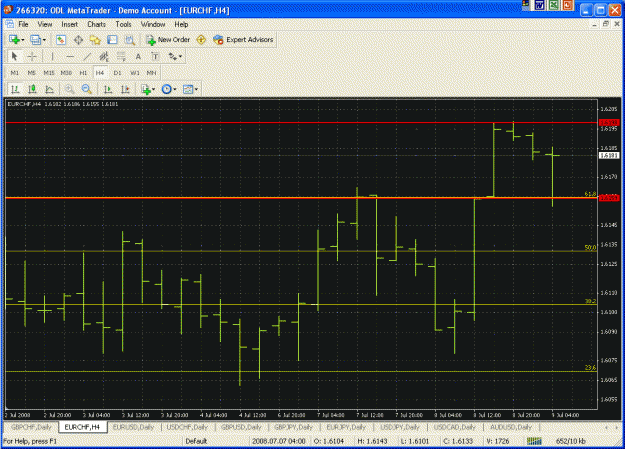Switch timeframe to M30

coord(66,73)
